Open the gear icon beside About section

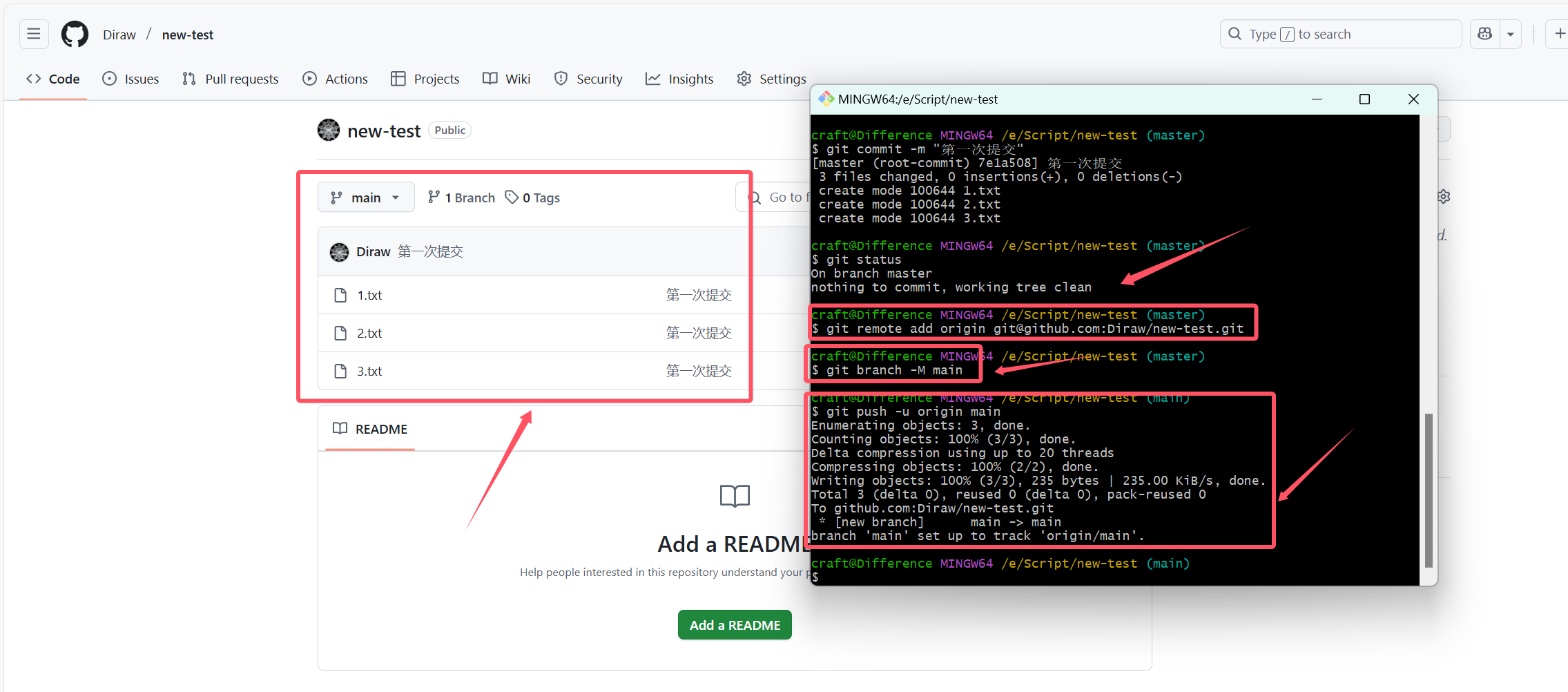[x=1444, y=197]
